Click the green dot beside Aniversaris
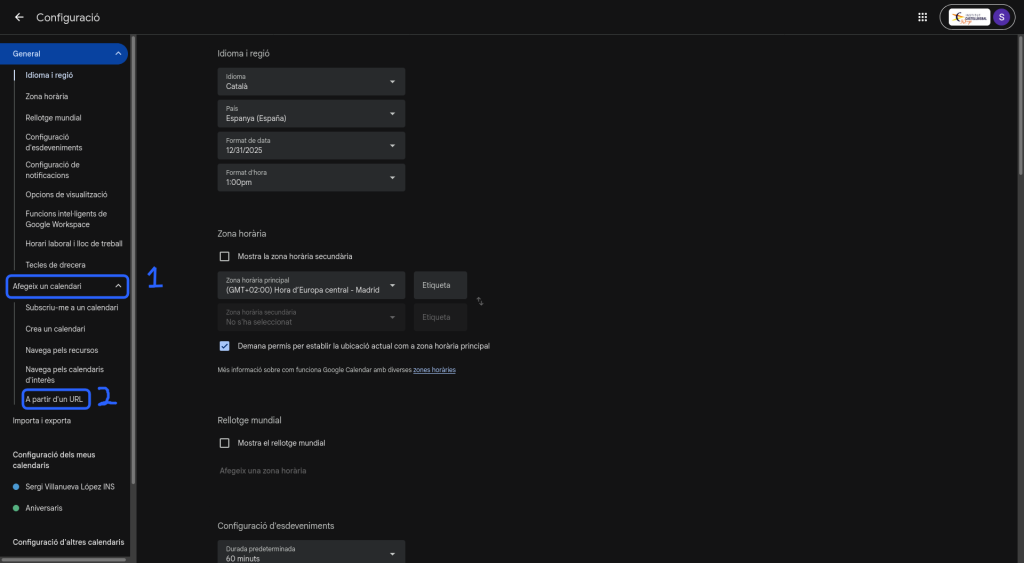Image resolution: width=1024 pixels, height=563 pixels. coord(16,508)
